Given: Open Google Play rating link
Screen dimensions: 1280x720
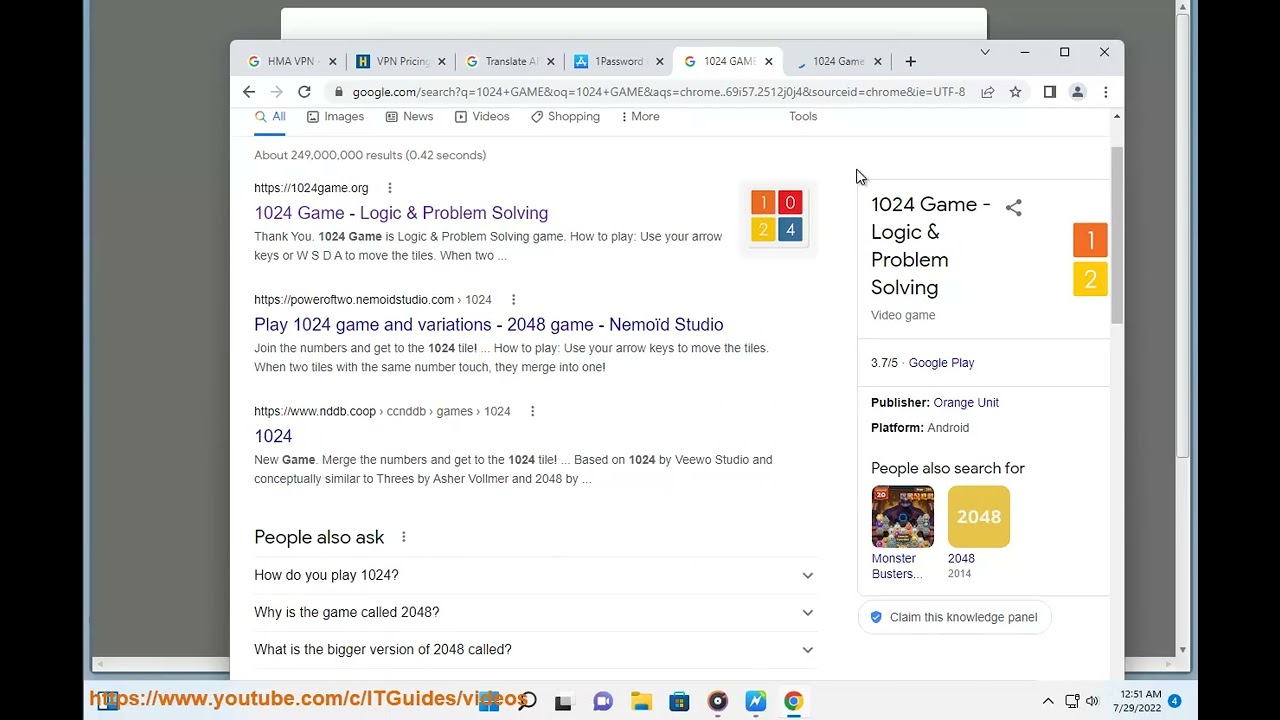Looking at the screenshot, I should [x=941, y=363].
